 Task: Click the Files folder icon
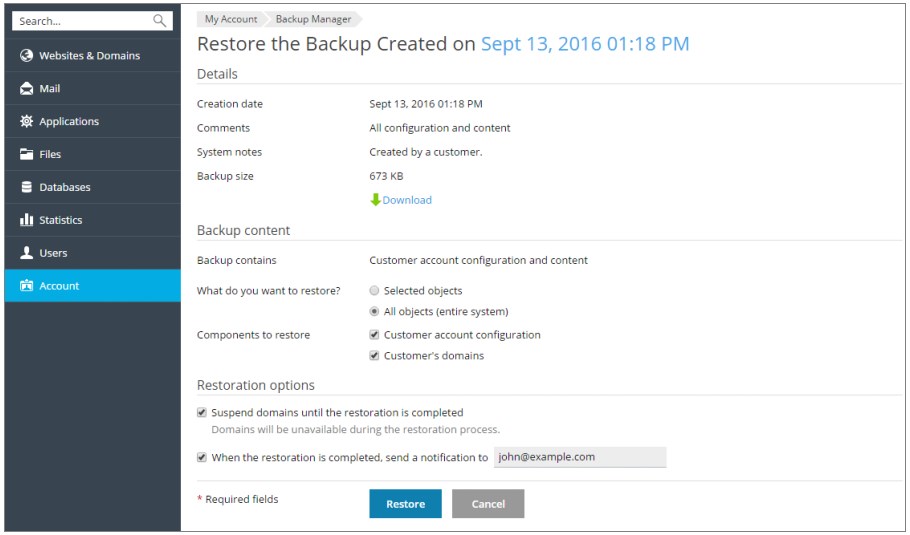point(26,154)
